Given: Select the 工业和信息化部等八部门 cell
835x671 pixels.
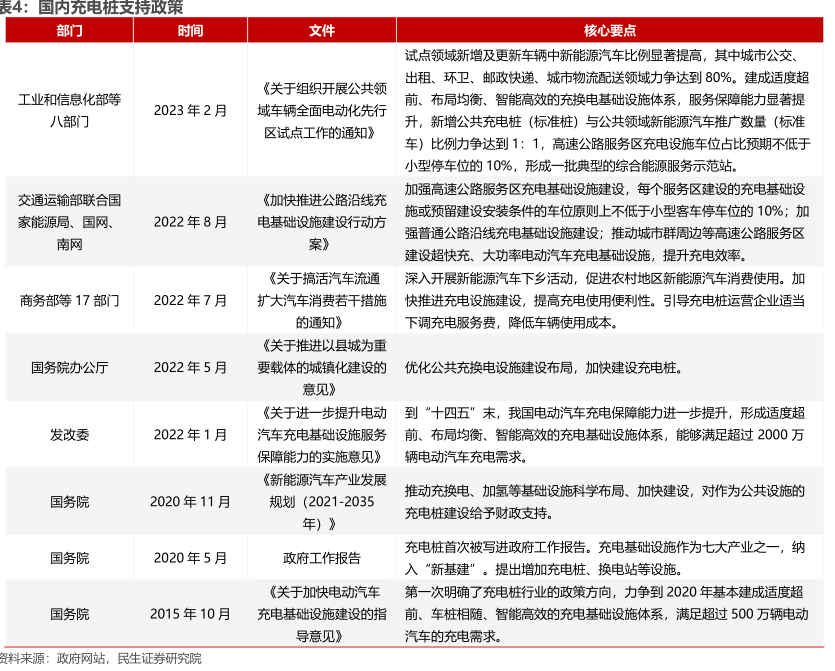Looking at the screenshot, I should 70,110.
